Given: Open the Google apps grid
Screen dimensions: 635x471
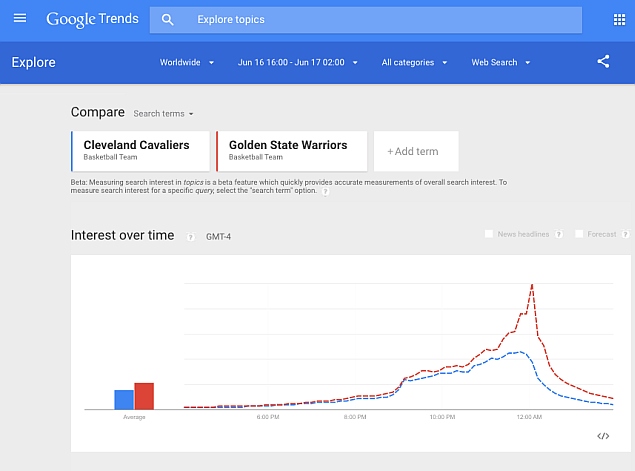Looking at the screenshot, I should click(x=619, y=19).
